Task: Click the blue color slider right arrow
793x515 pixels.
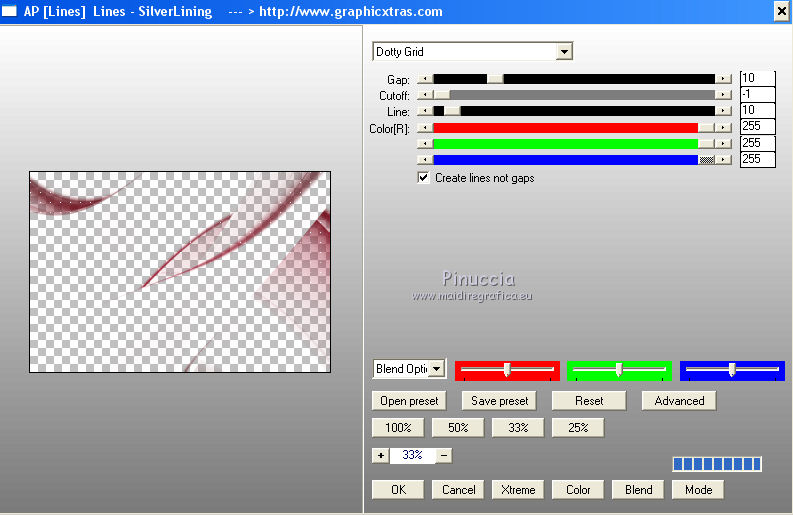Action: point(724,160)
